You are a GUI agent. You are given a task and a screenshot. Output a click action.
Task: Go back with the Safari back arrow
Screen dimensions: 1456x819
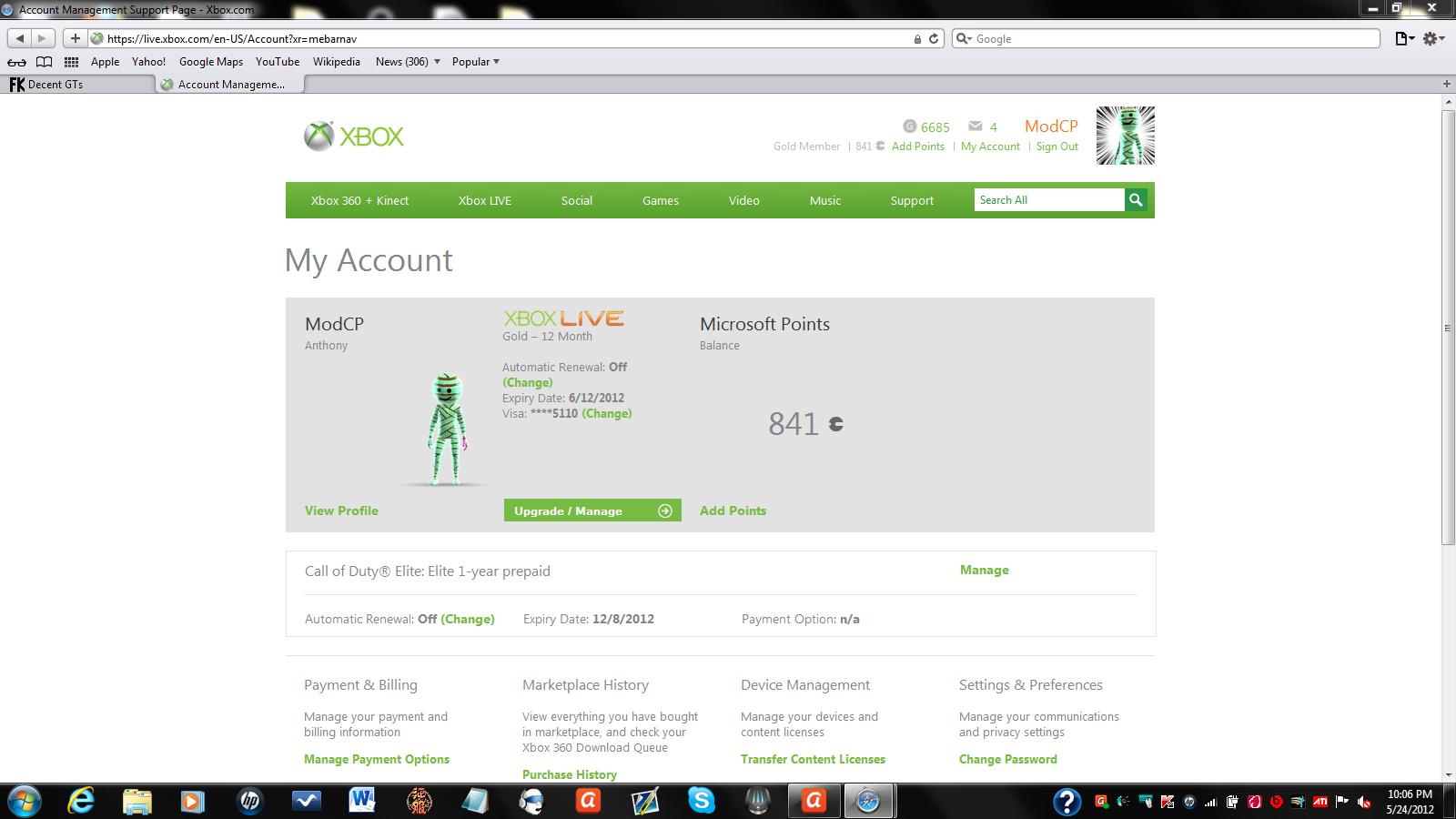[19, 38]
